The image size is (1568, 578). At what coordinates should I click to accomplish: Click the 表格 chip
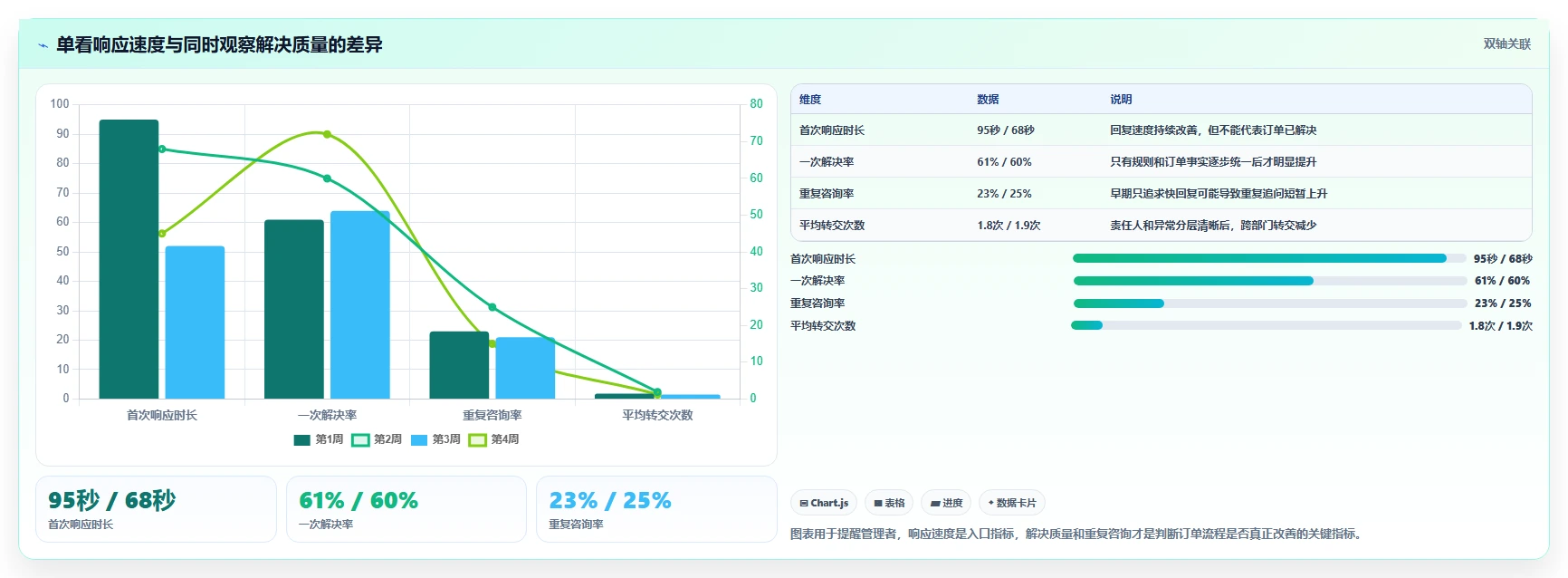(889, 503)
